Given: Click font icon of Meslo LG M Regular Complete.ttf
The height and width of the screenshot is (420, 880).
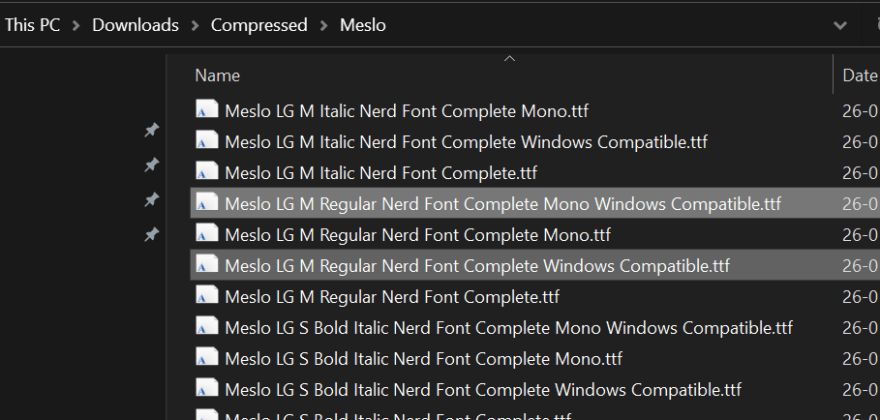Looking at the screenshot, I should (207, 293).
